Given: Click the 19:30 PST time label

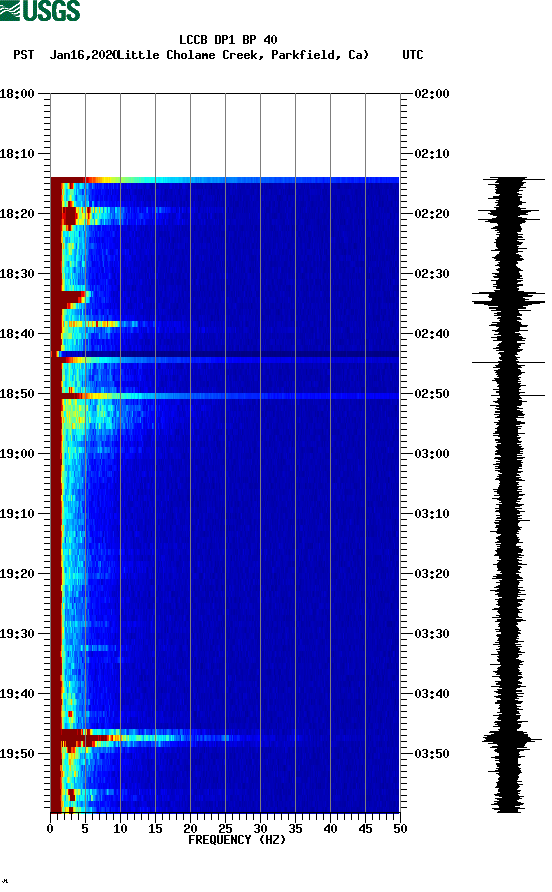Looking at the screenshot, I should [17, 634].
